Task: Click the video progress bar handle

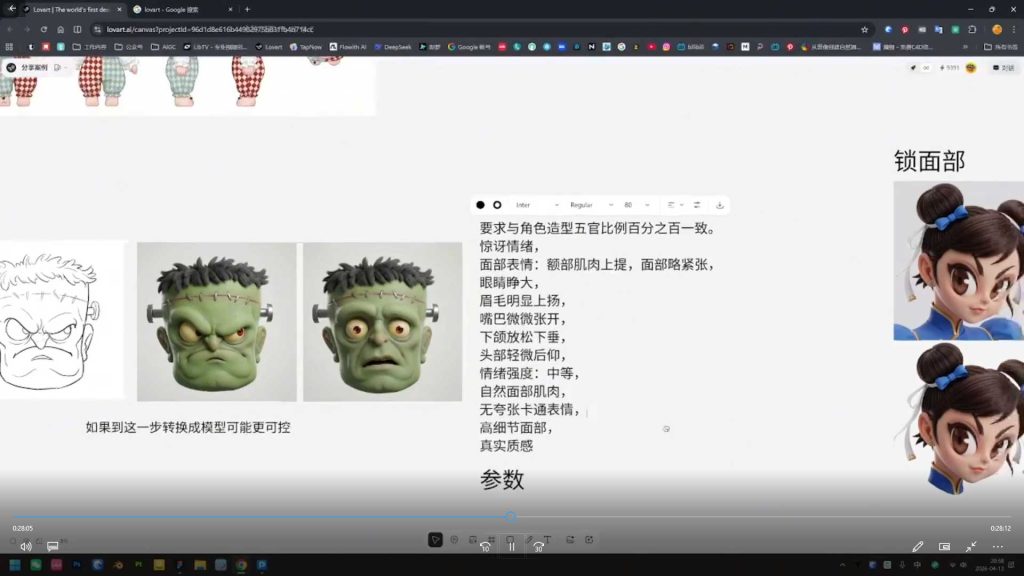Action: (x=511, y=517)
